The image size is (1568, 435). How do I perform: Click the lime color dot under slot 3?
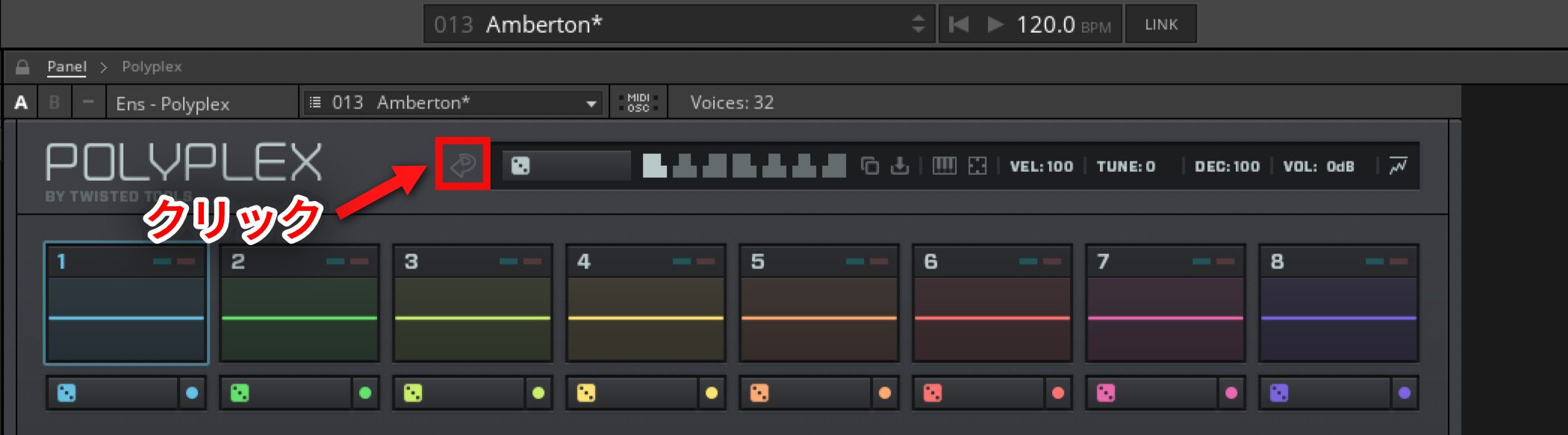click(538, 392)
